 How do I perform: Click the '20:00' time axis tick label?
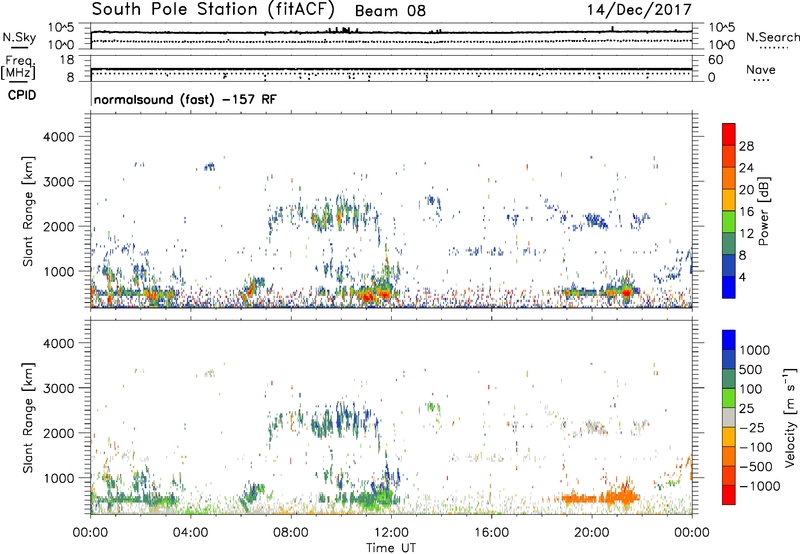[x=591, y=533]
